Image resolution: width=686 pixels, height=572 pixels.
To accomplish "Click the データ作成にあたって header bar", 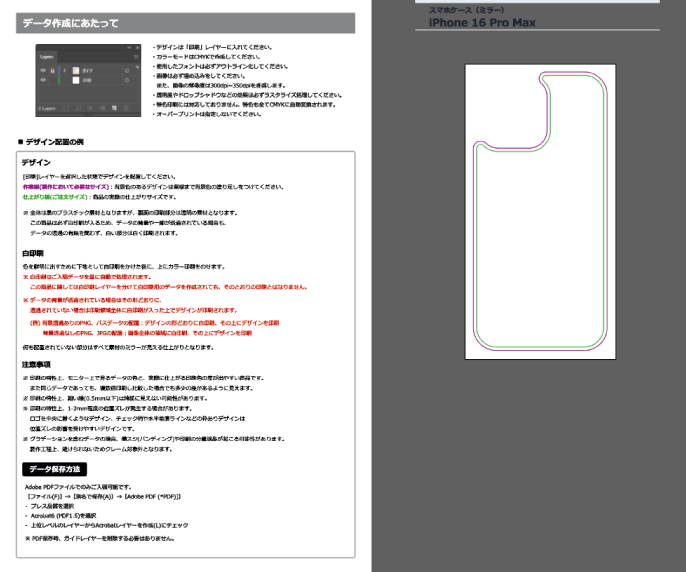I will (x=186, y=23).
